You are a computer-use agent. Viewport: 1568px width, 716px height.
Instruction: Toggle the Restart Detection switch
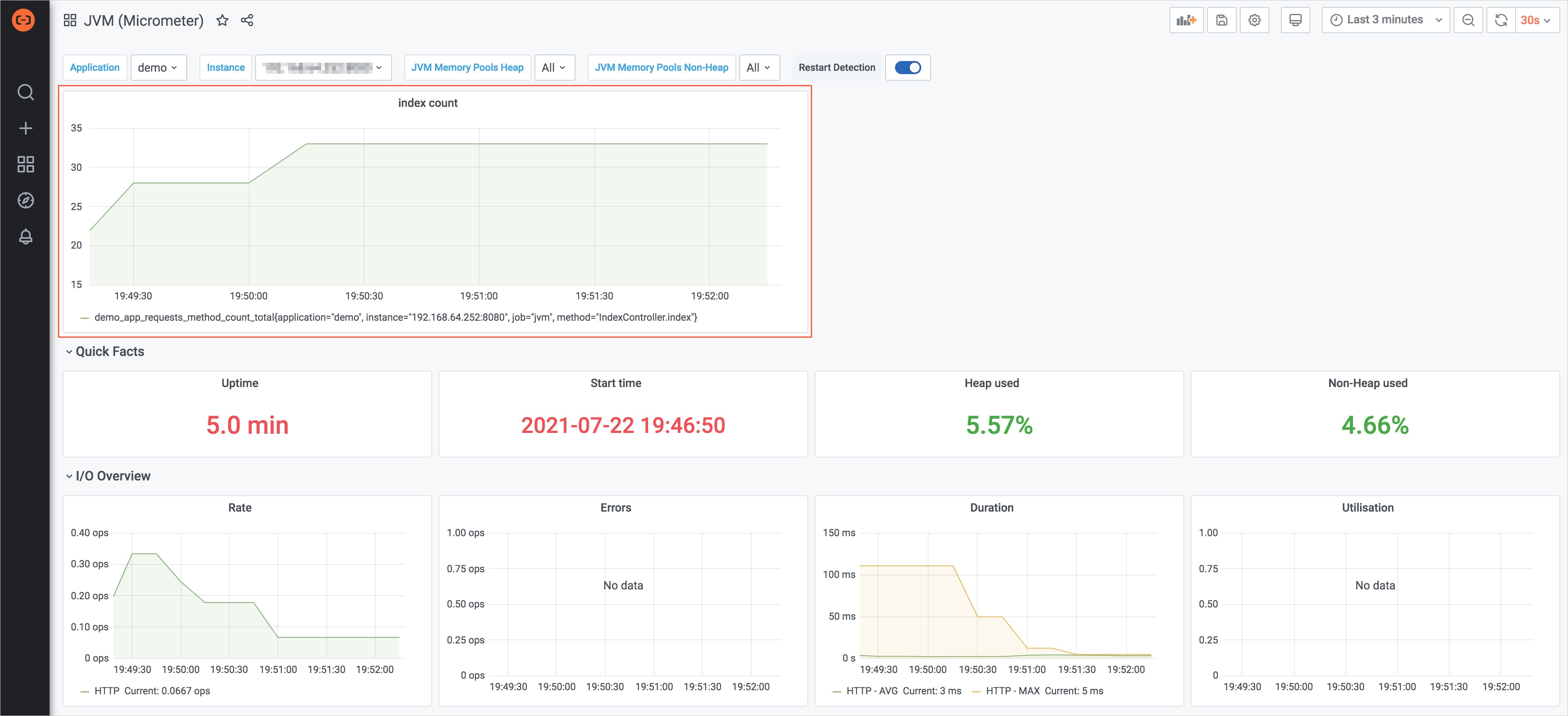pos(908,68)
